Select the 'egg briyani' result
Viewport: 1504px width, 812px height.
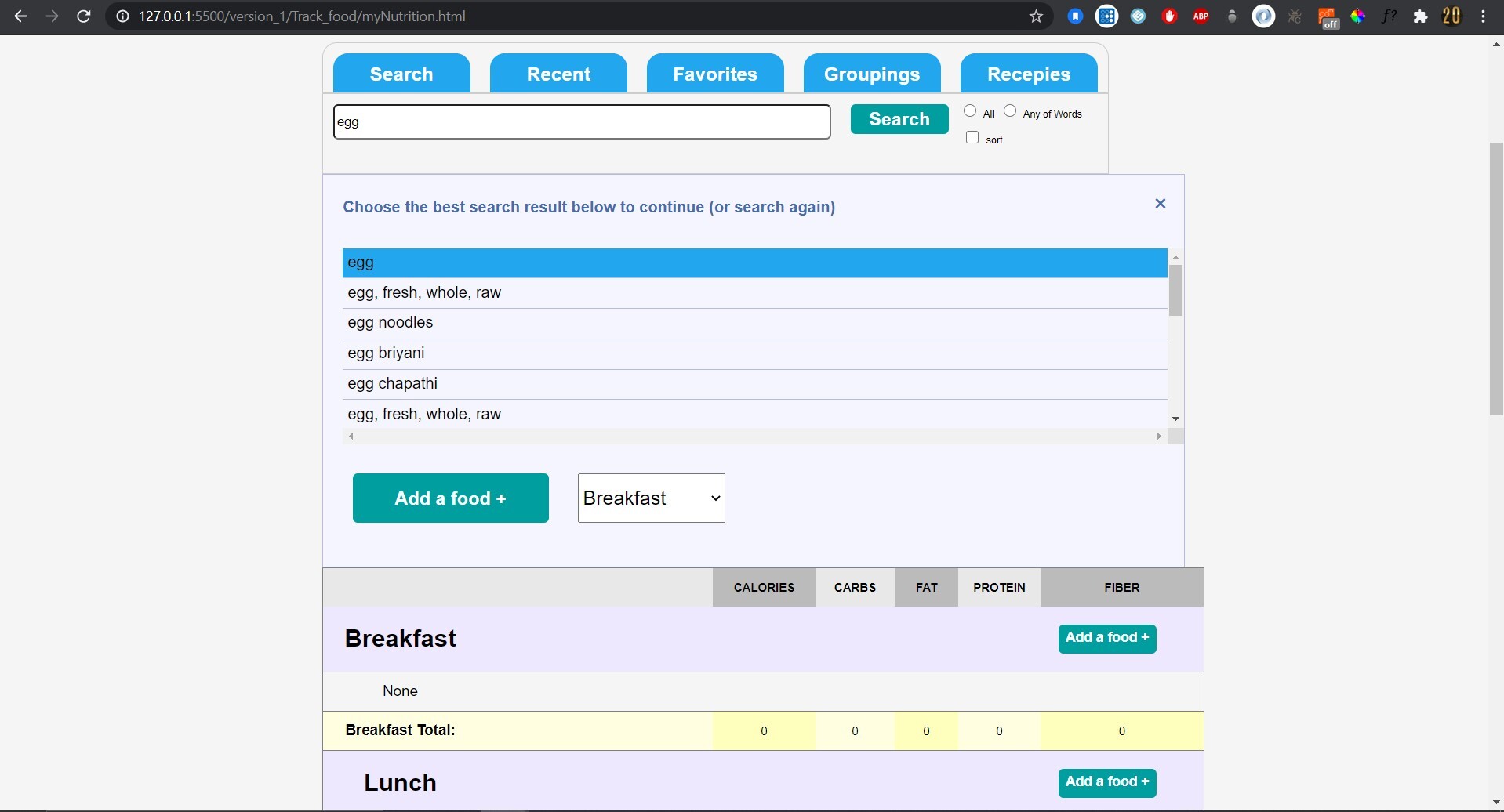(x=754, y=353)
